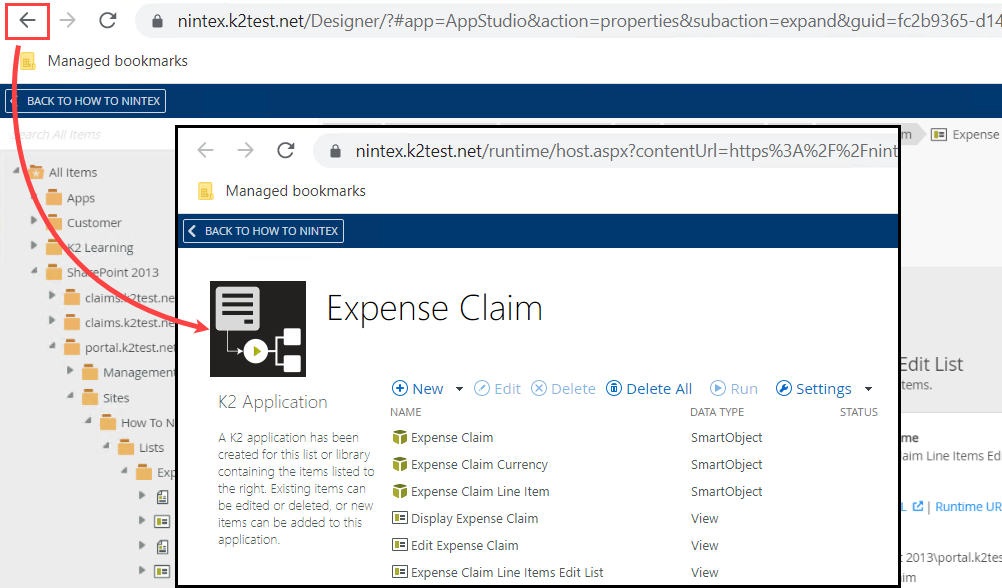The width and height of the screenshot is (1002, 588).
Task: Click the forward arrow in the front browser window
Action: coord(245,150)
